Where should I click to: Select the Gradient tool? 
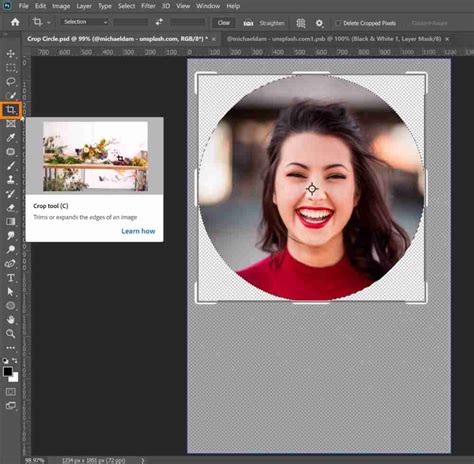11,222
